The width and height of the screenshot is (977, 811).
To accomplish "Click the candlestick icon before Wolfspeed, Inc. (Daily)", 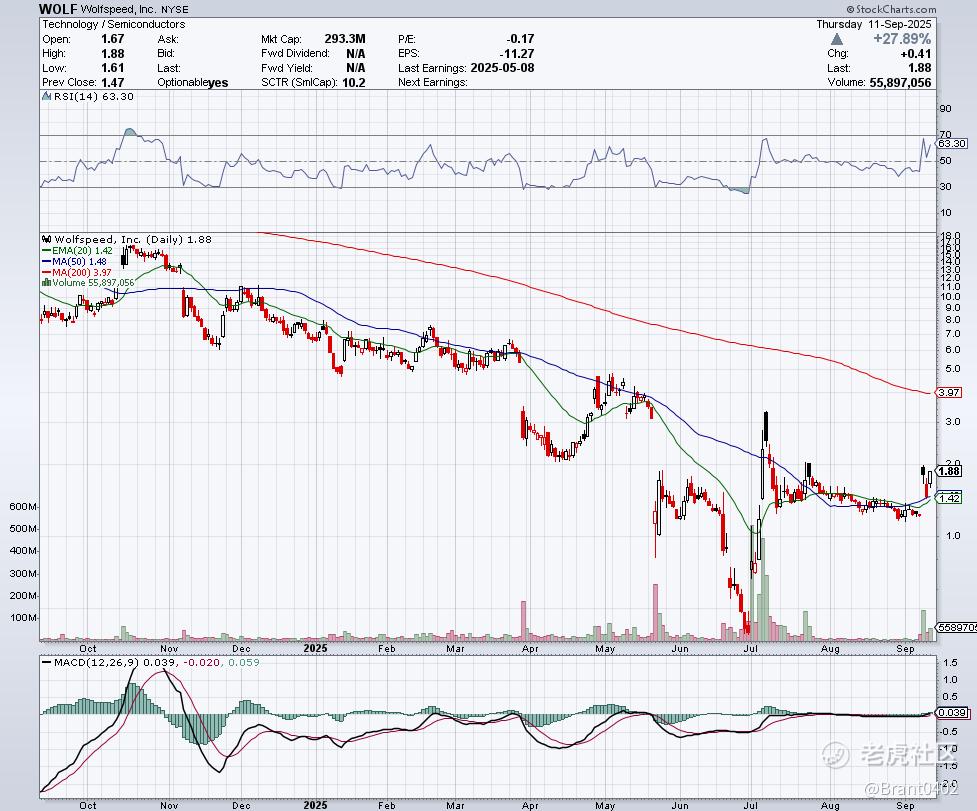I will tap(47, 239).
